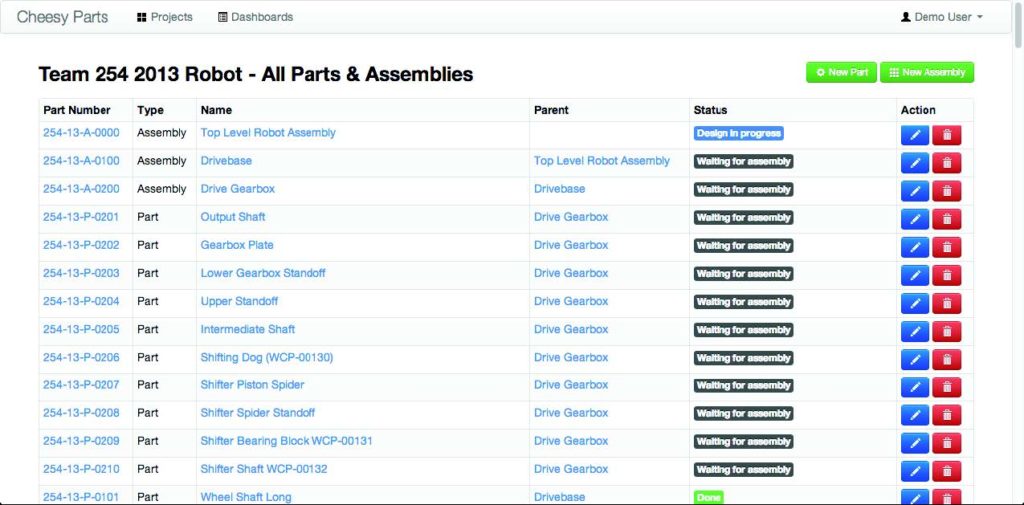Click Drive Gearbox parent link for Shifting Dog
The height and width of the screenshot is (505, 1024).
pyautogui.click(x=571, y=357)
